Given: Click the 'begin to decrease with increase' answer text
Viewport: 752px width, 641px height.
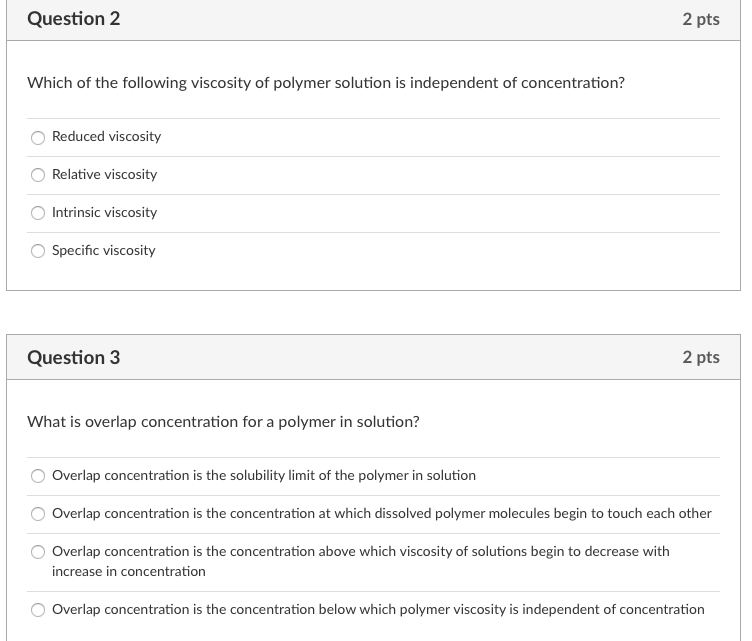Looking at the screenshot, I should point(361,561).
